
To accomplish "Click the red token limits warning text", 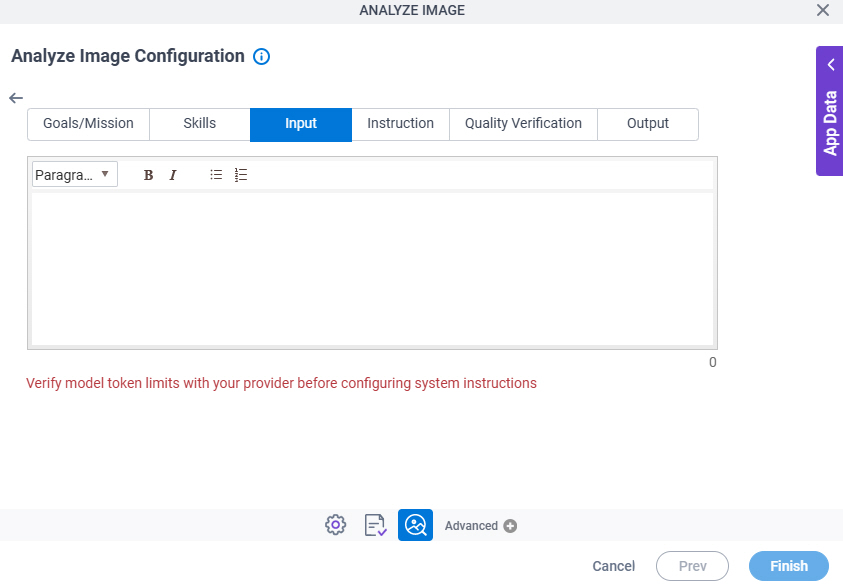I will [281, 383].
